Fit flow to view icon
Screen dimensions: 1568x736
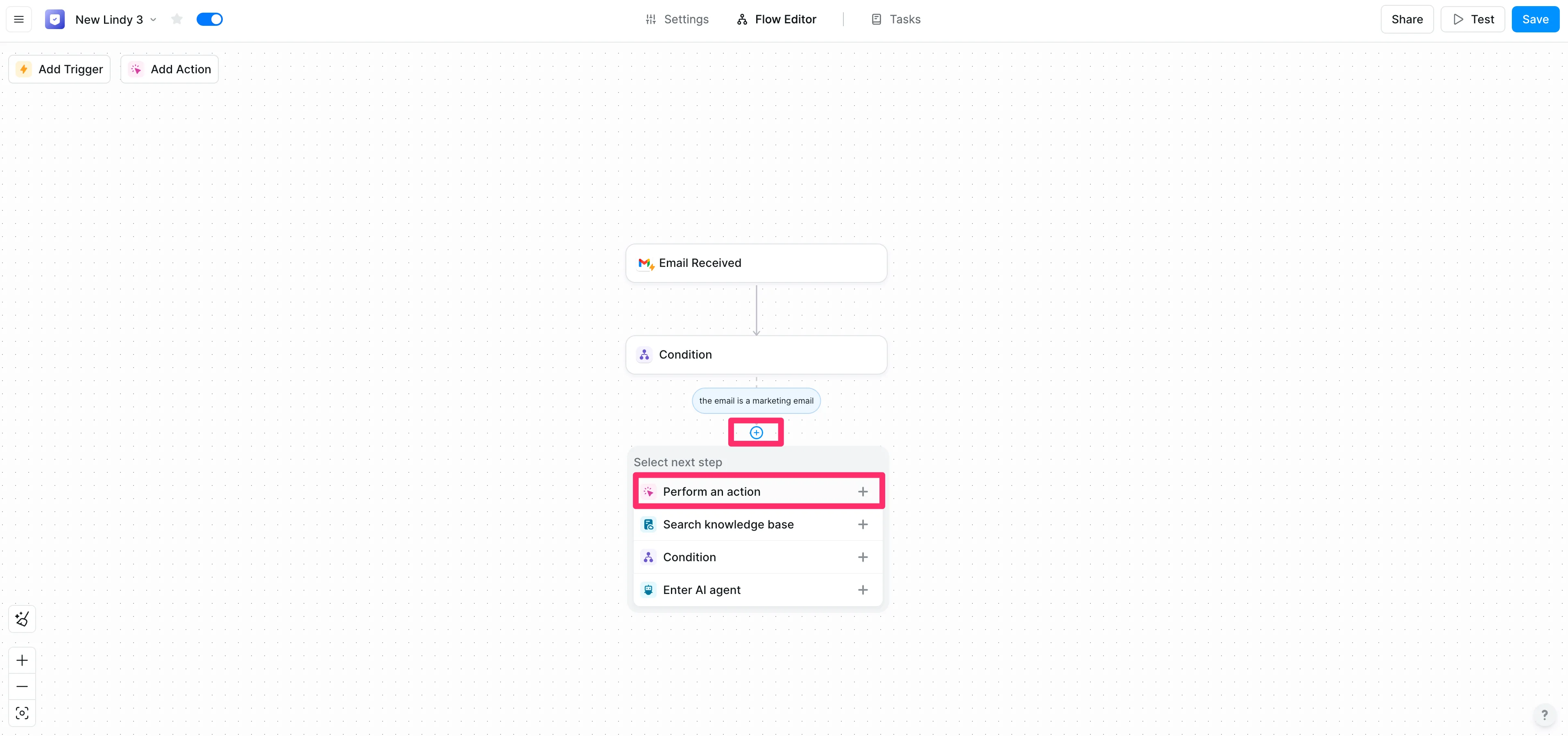(22, 713)
